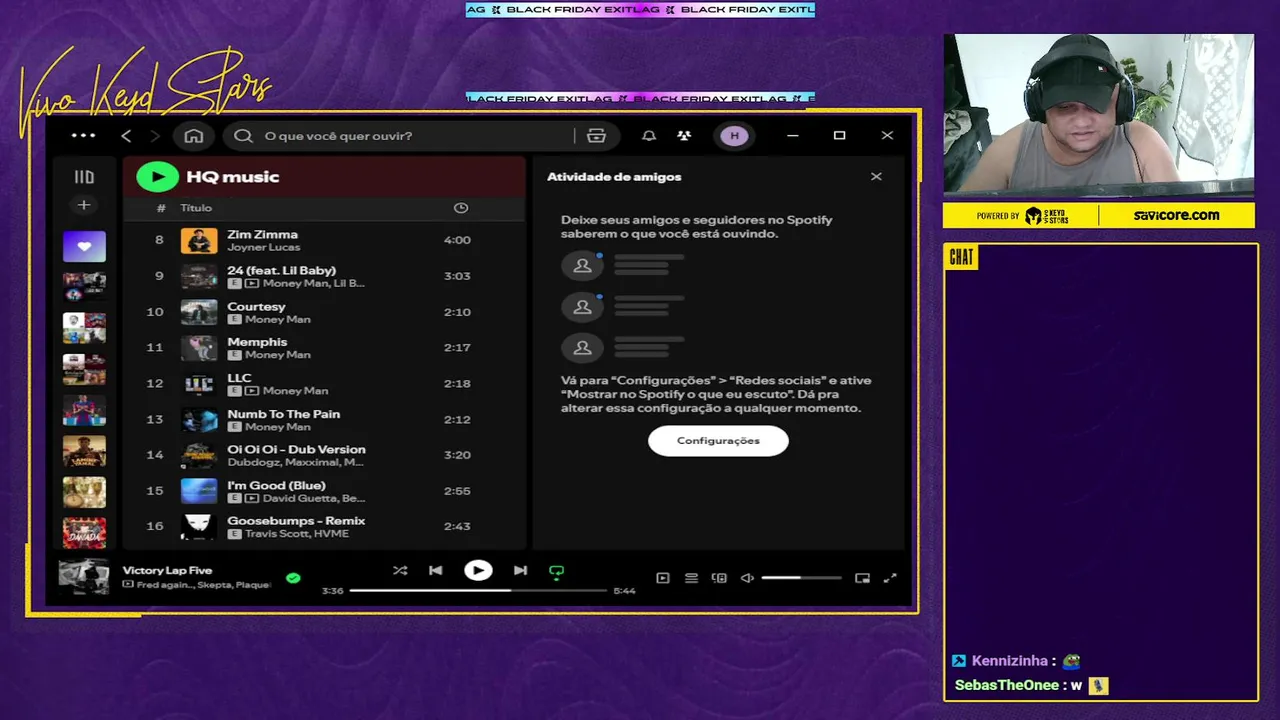Open the miniplayer icon

862,578
